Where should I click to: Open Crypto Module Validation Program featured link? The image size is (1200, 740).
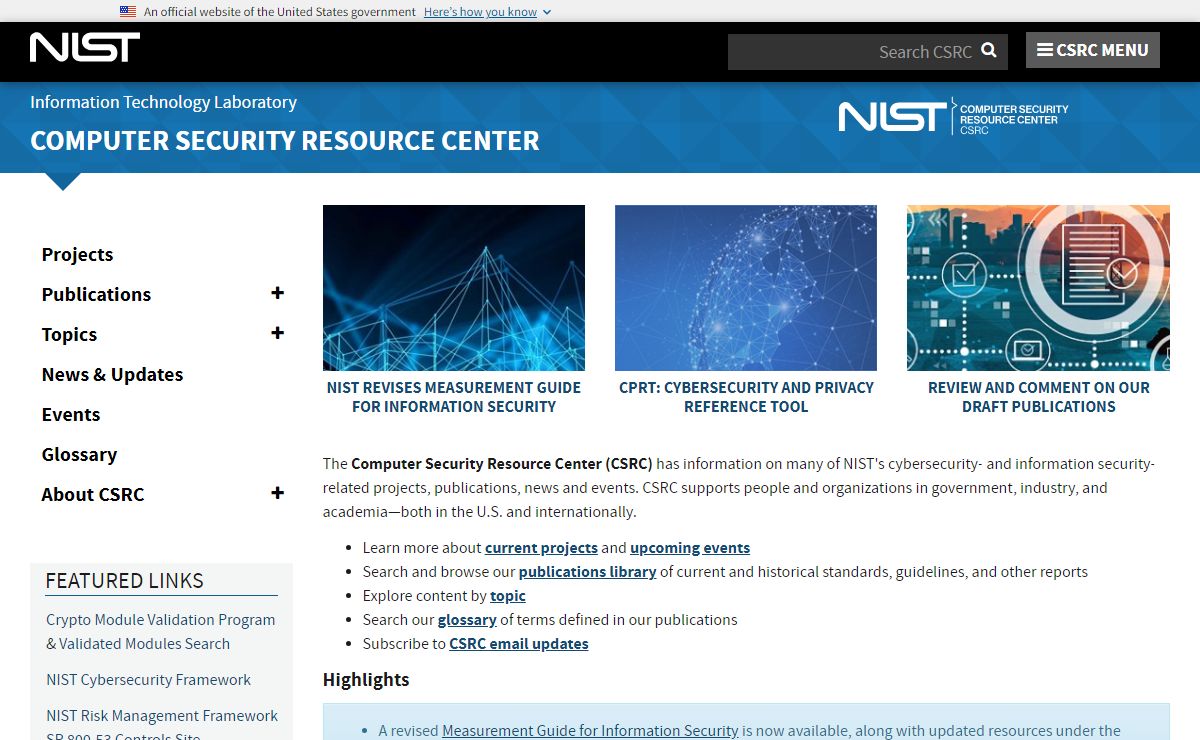coord(161,620)
